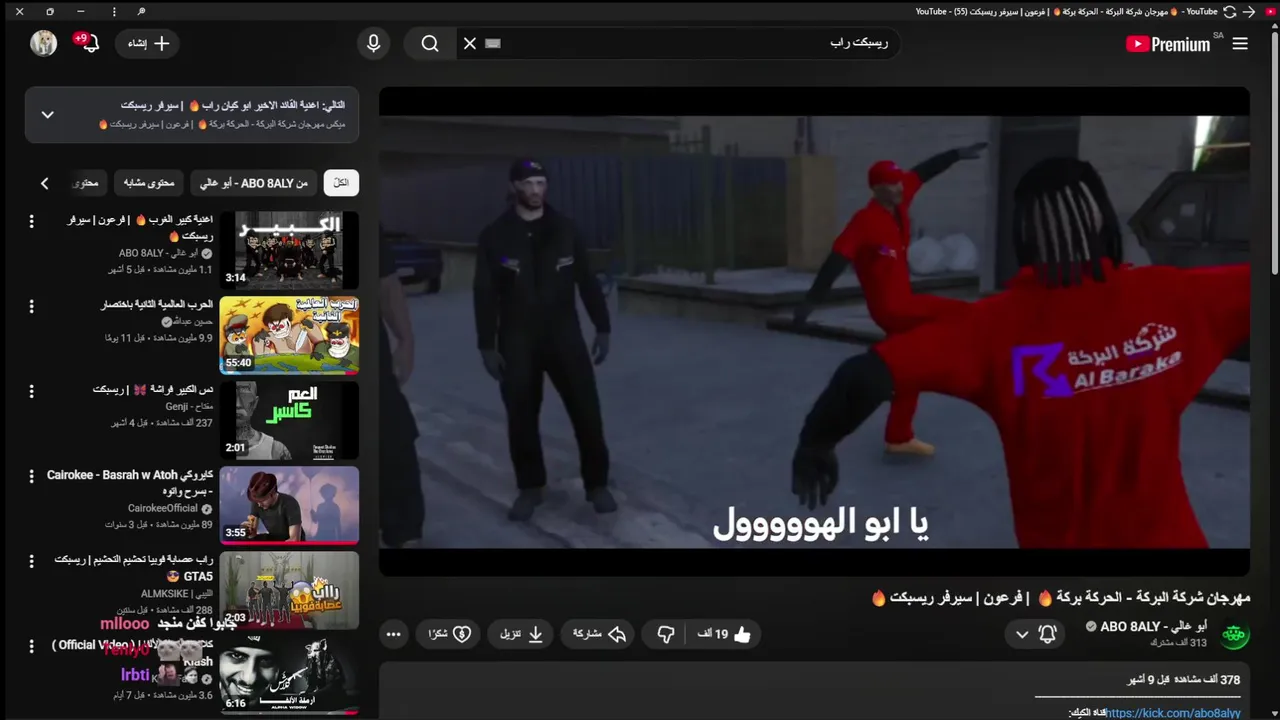Clear the search box with X

470,44
